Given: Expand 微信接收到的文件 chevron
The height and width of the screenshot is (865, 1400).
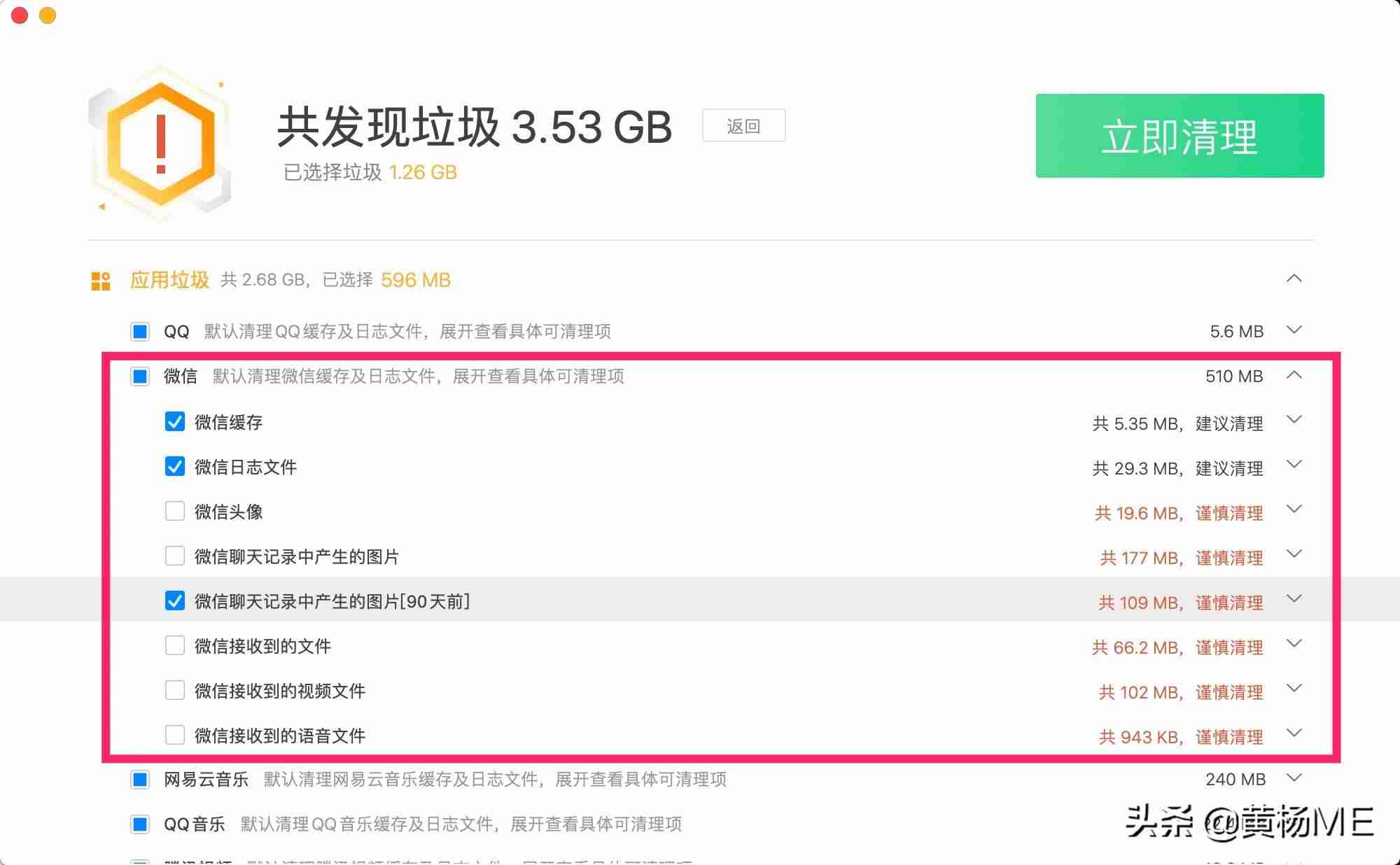Looking at the screenshot, I should 1294,644.
